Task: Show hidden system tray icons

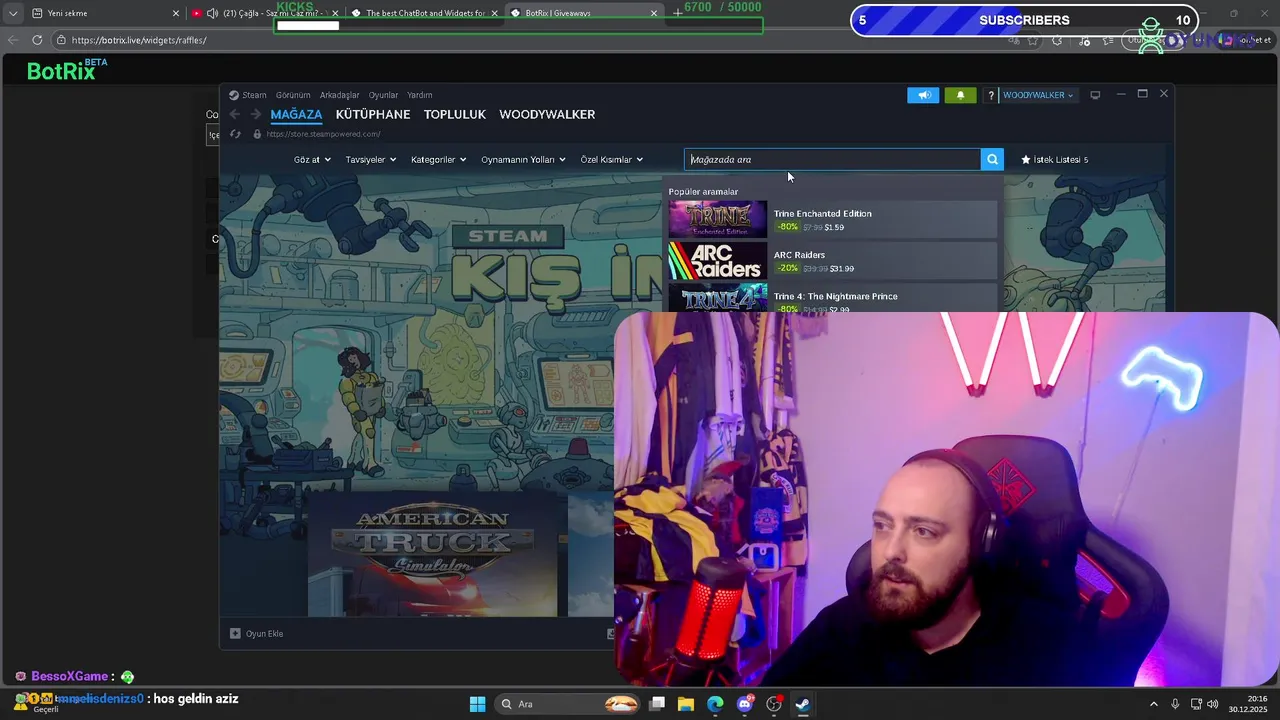Action: (1153, 704)
